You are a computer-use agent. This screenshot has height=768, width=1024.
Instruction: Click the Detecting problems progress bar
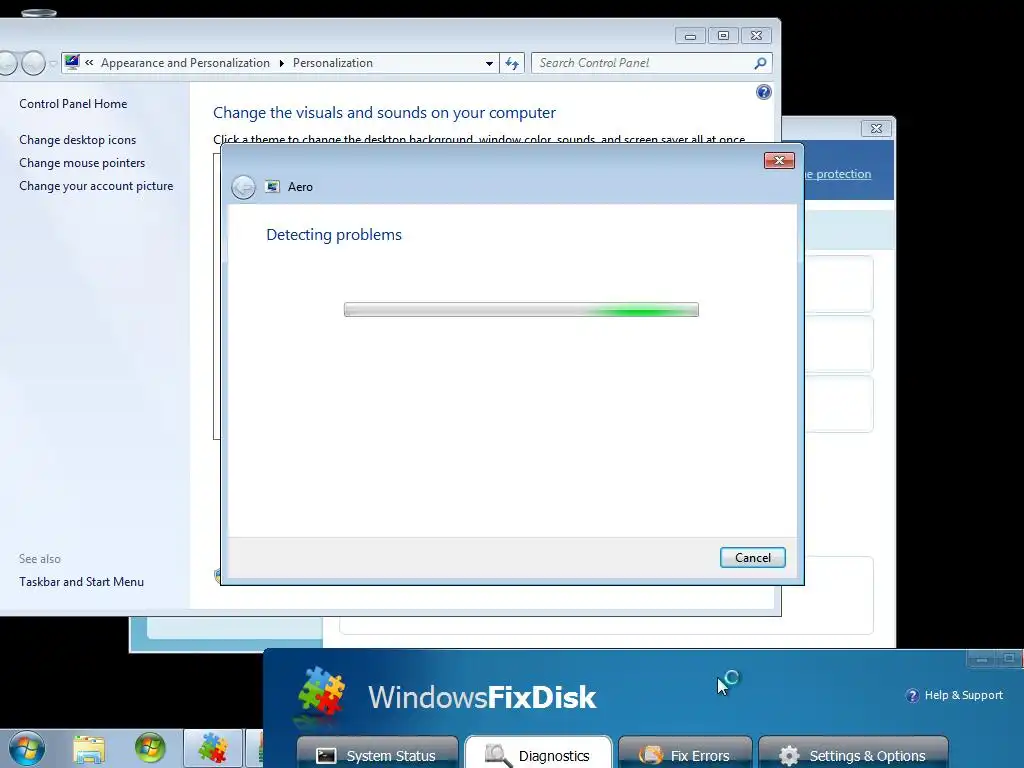coord(521,310)
